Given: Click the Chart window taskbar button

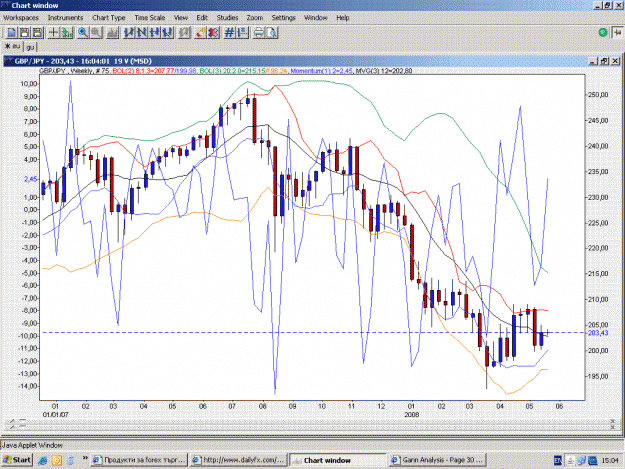Looking at the screenshot, I should (x=338, y=460).
